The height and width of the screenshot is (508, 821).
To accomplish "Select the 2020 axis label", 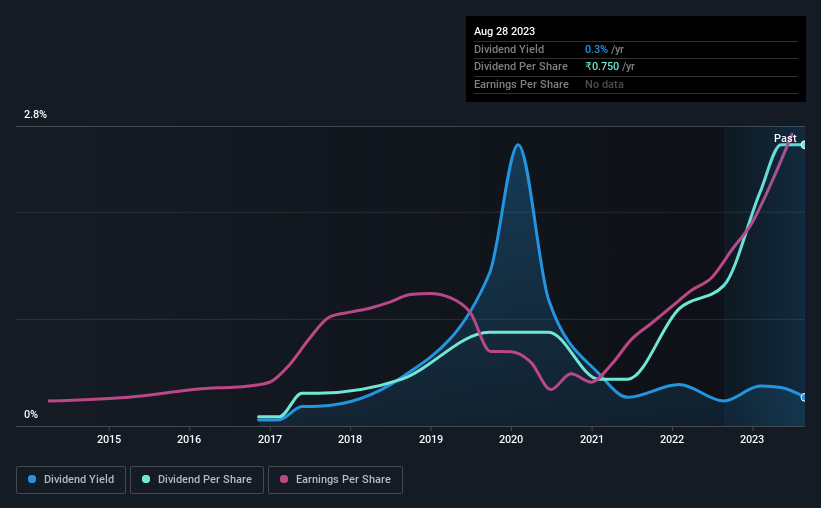I will [x=511, y=439].
